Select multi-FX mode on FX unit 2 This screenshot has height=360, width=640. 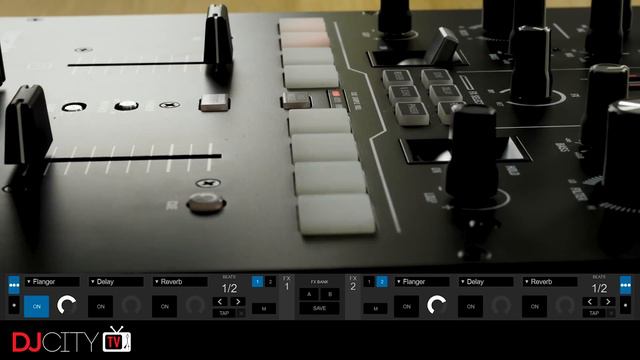coord(625,285)
